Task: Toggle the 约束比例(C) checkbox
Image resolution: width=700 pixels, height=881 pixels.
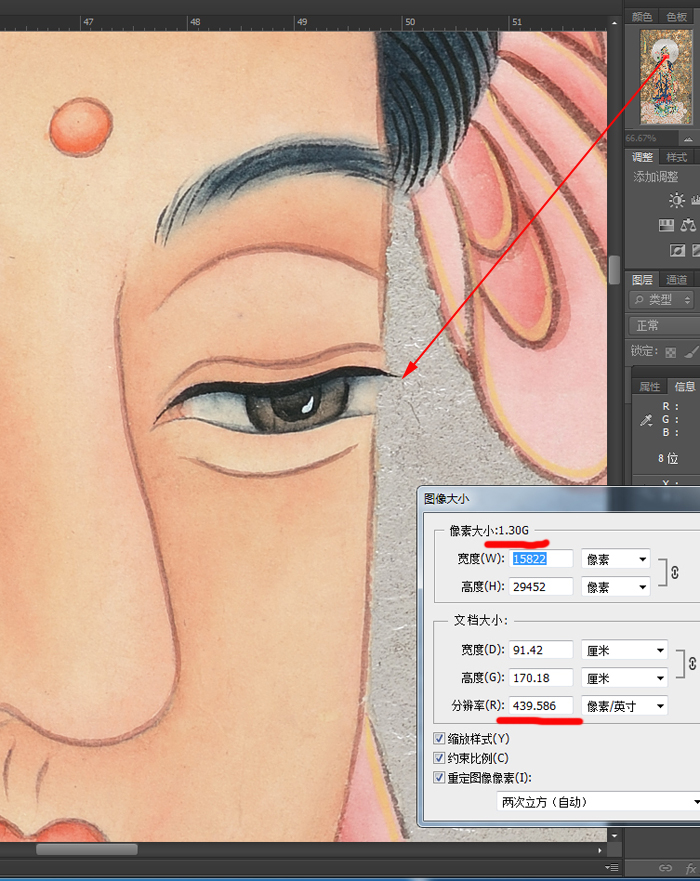Action: 439,758
